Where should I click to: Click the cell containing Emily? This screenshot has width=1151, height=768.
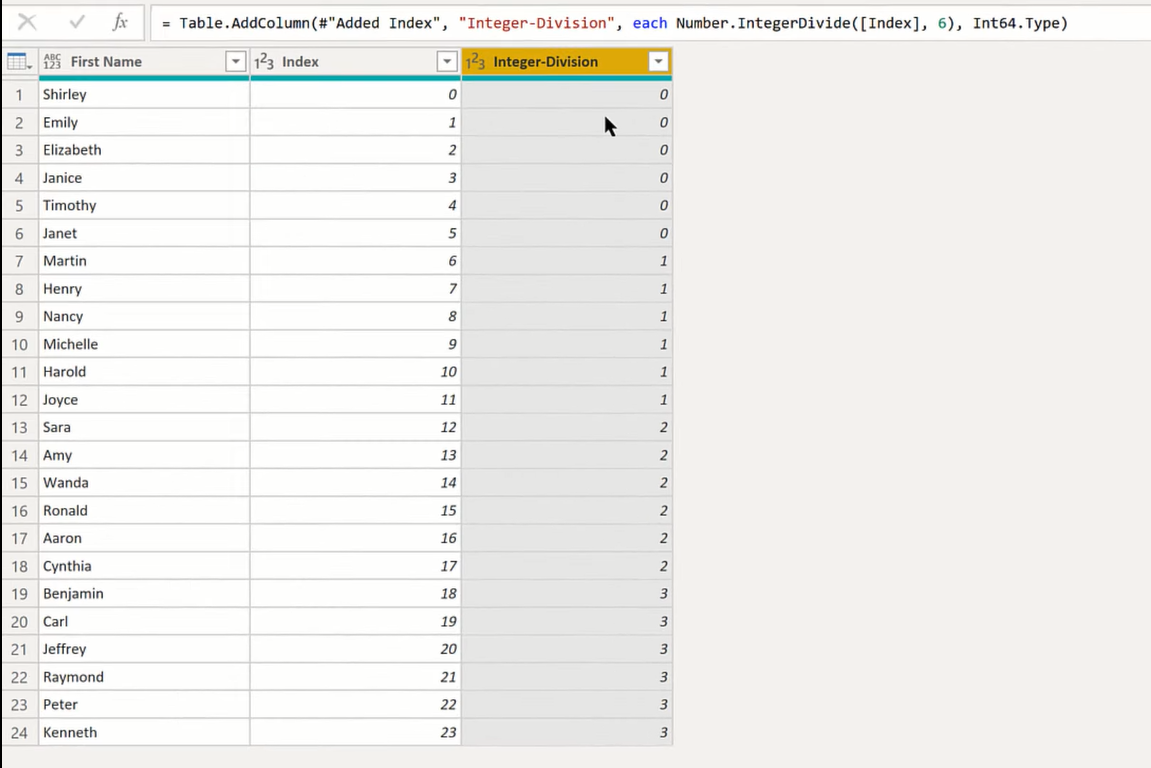pos(145,123)
